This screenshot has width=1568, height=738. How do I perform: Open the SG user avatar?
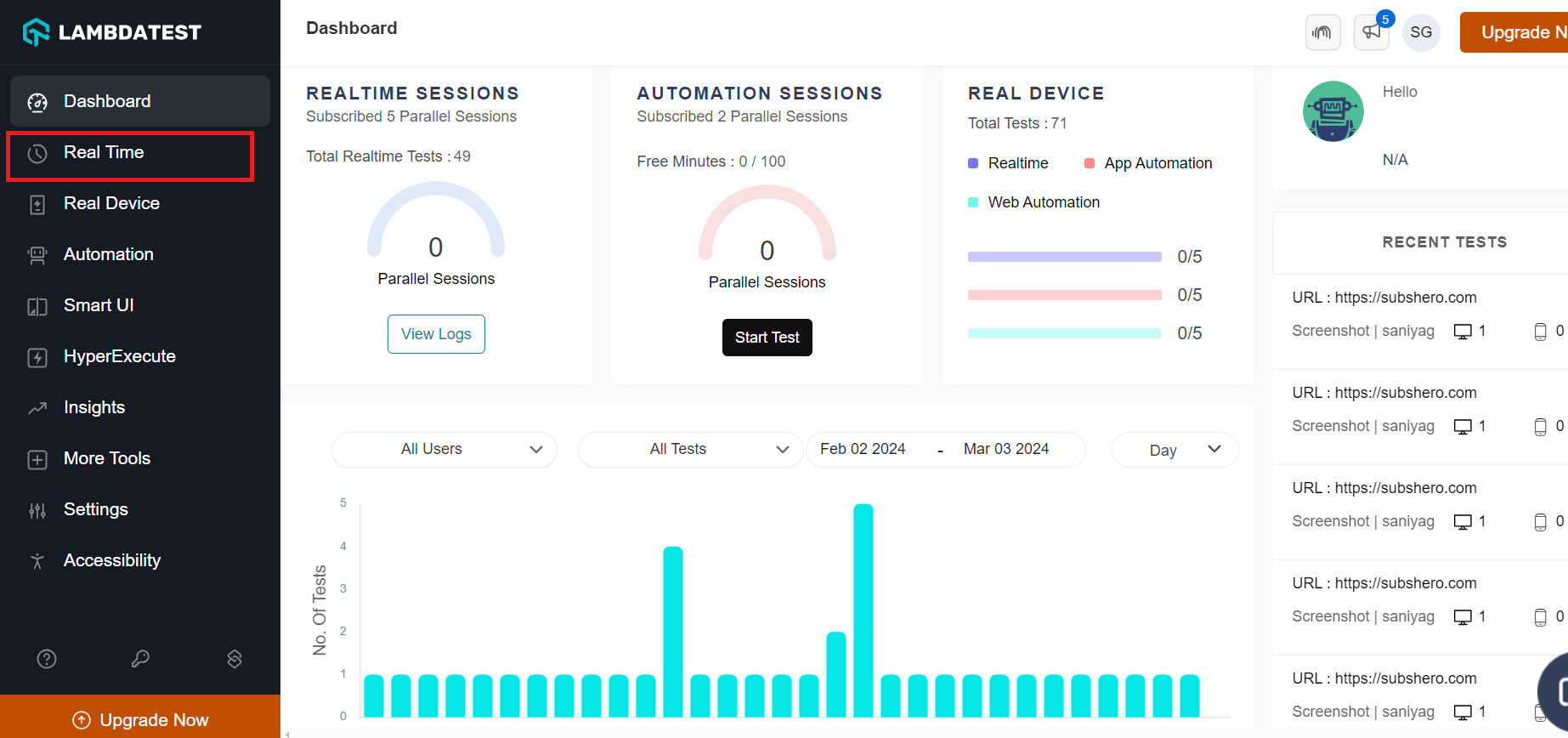[x=1421, y=32]
